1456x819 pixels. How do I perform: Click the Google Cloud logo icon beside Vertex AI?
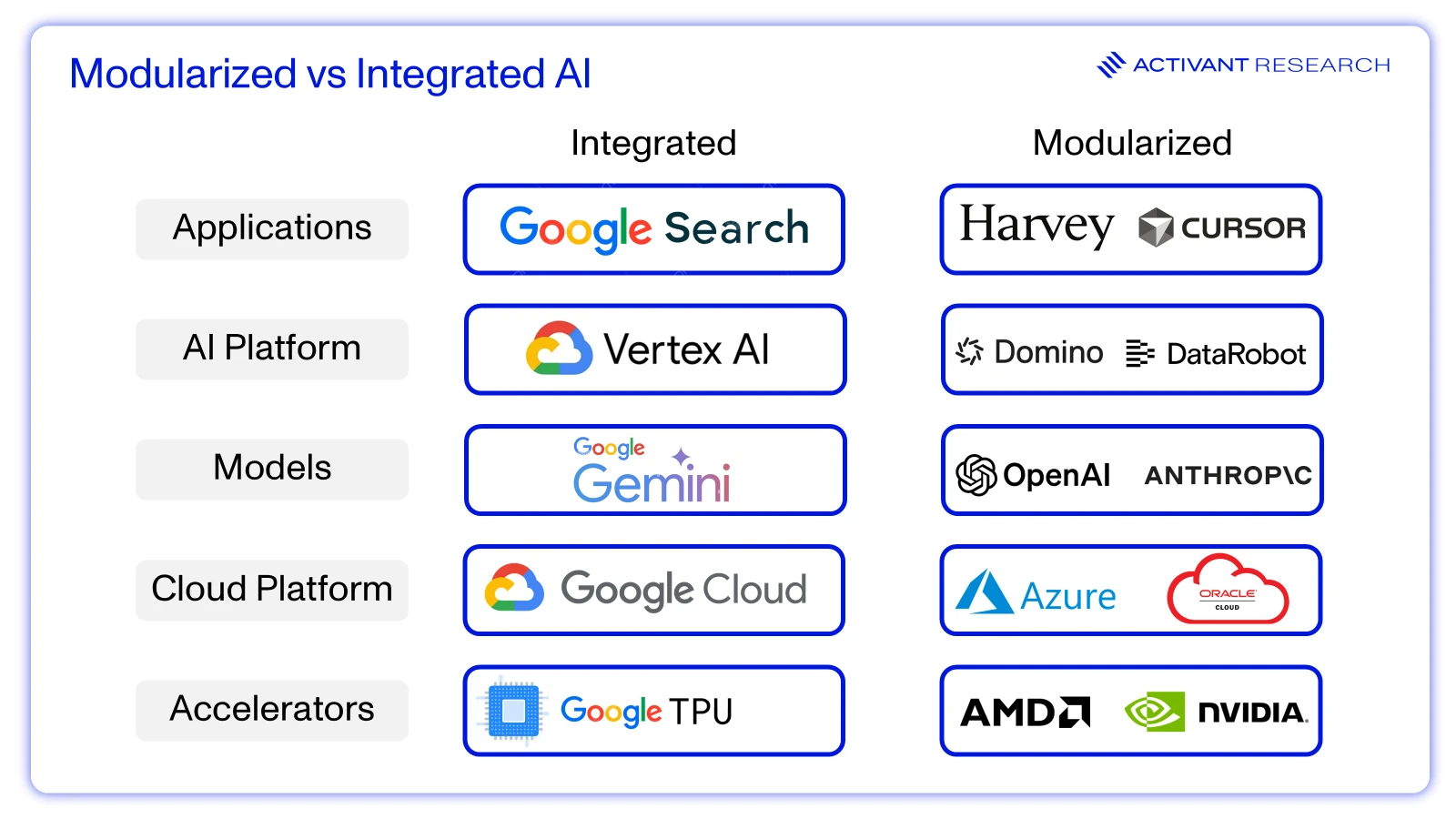(559, 349)
